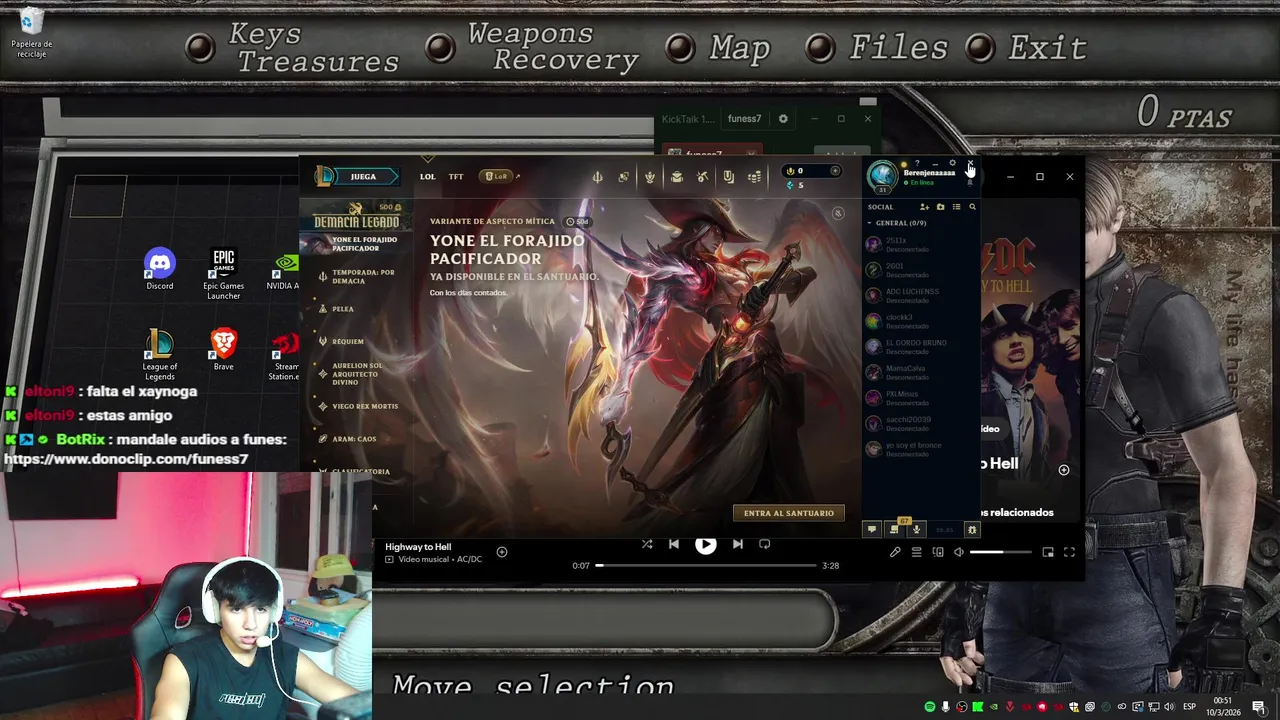
Task: Open Discord desktop shortcut
Action: click(160, 270)
